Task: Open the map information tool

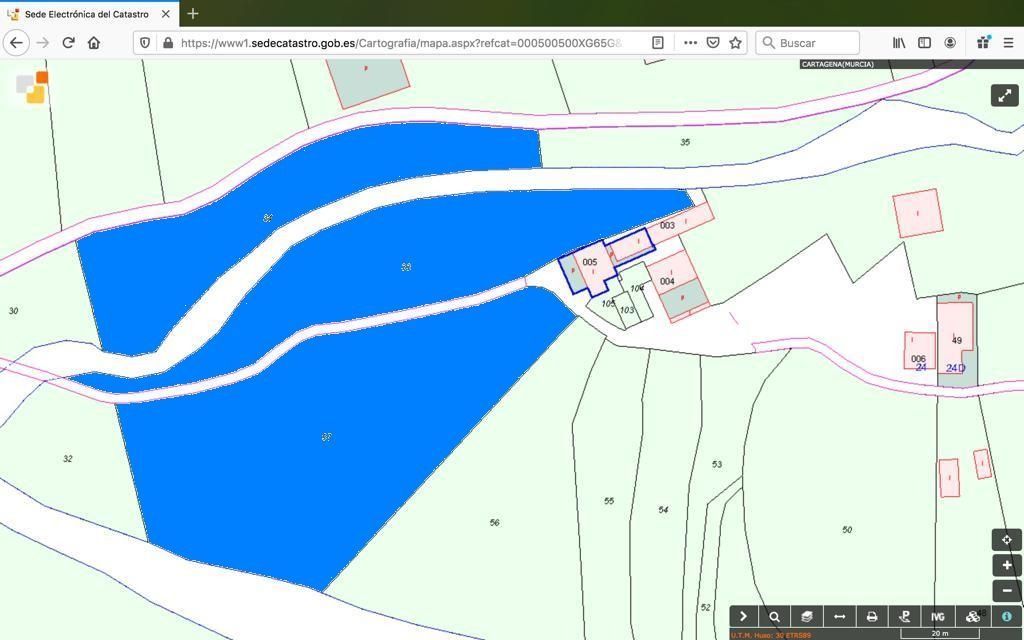Action: [1006, 617]
